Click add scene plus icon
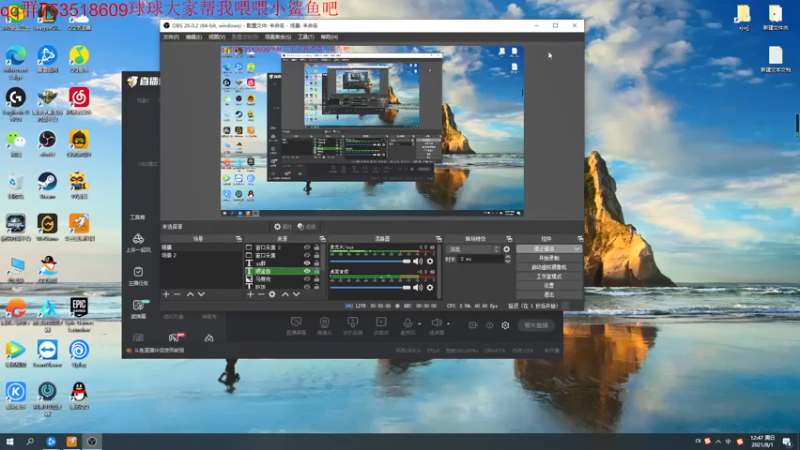The image size is (800, 450). [x=166, y=294]
